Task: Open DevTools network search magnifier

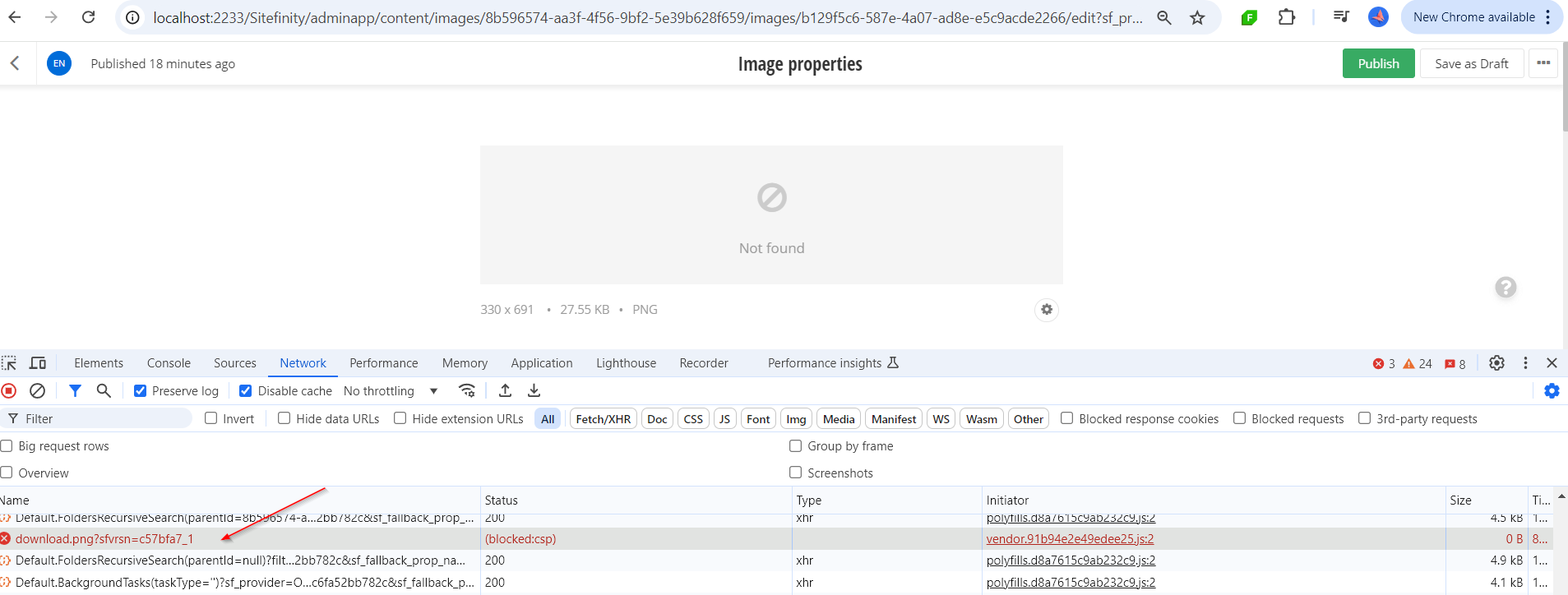Action: coord(104,391)
